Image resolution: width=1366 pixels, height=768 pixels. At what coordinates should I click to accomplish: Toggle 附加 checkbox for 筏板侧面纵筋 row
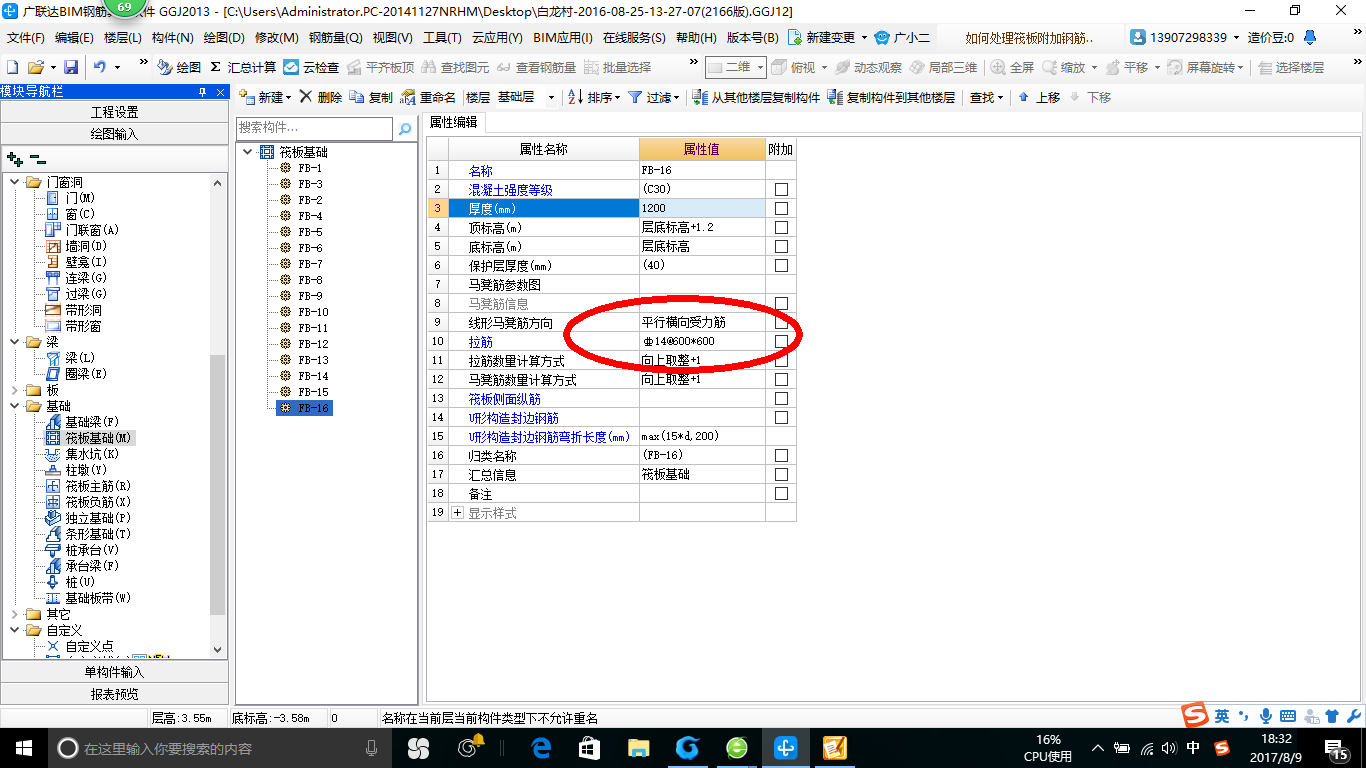coord(781,398)
